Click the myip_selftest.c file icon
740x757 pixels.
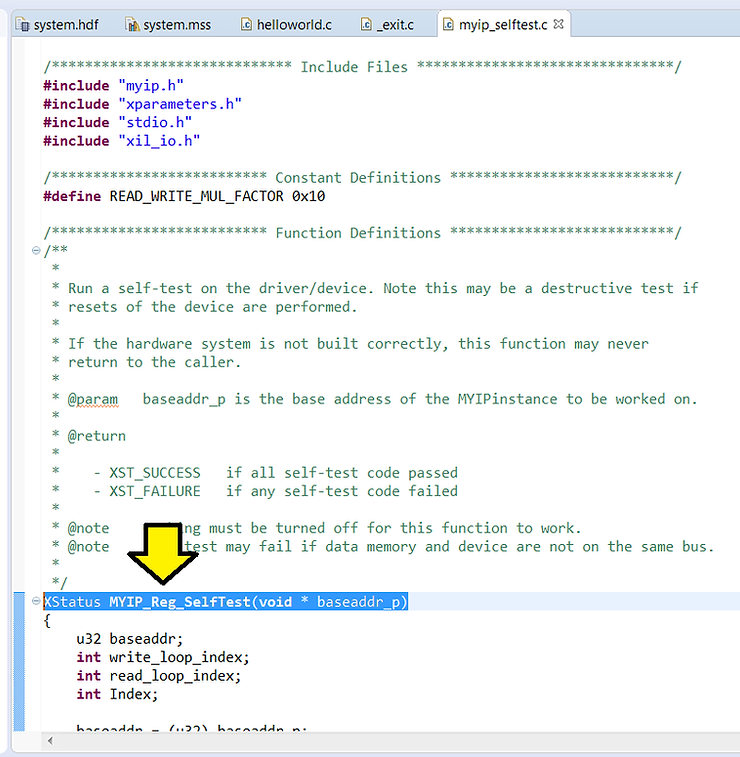pyautogui.click(x=448, y=24)
